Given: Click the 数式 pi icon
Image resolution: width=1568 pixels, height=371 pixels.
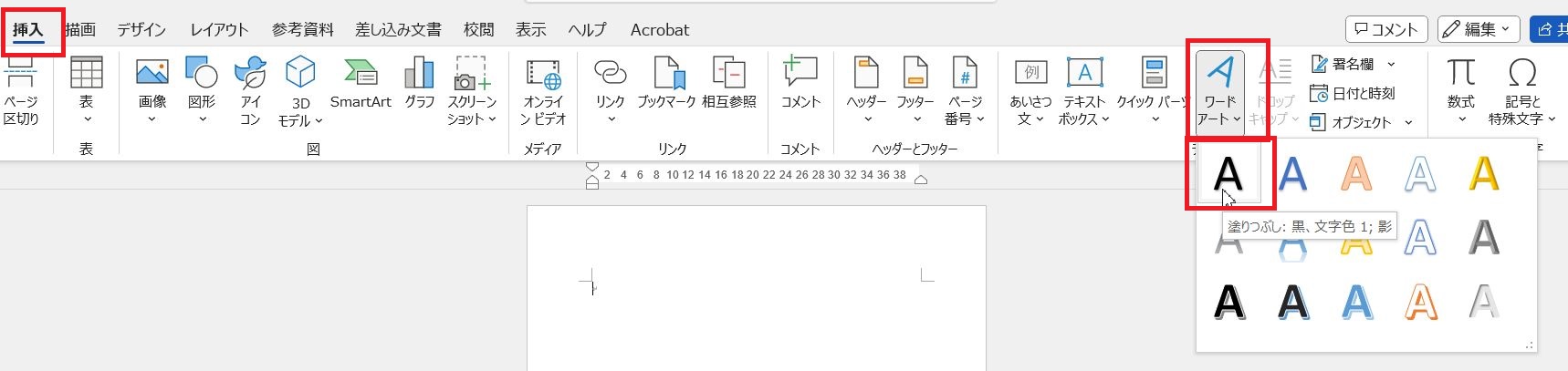Looking at the screenshot, I should pos(1460,72).
